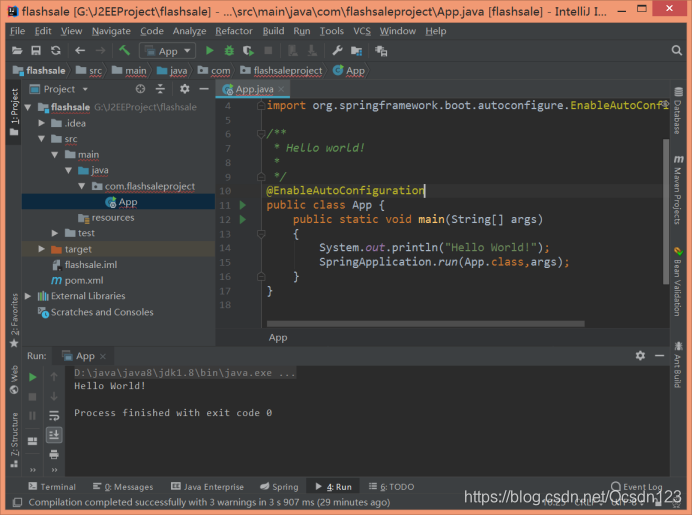Open the Terminal tool window button

click(x=52, y=487)
